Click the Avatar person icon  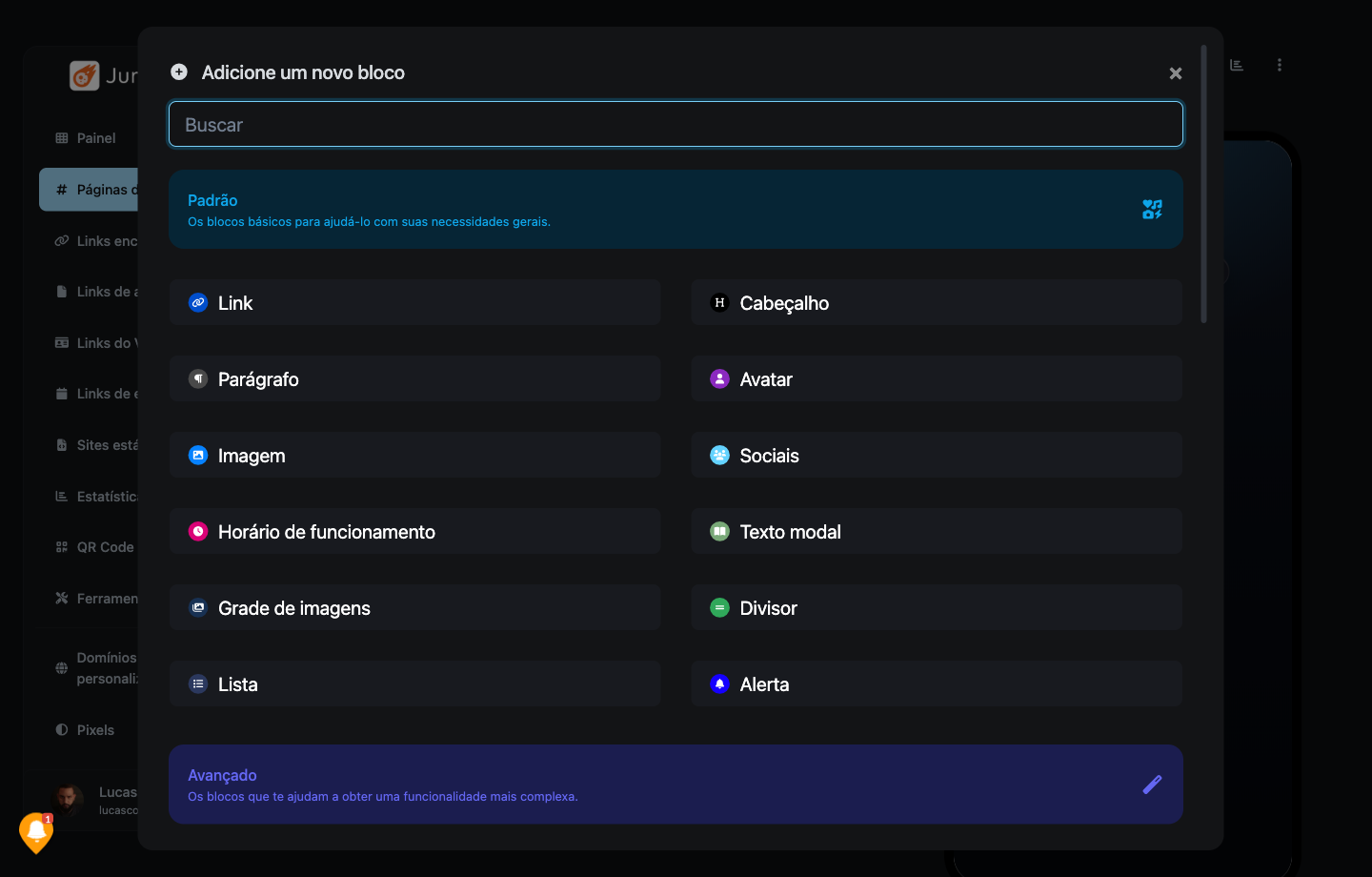[720, 379]
